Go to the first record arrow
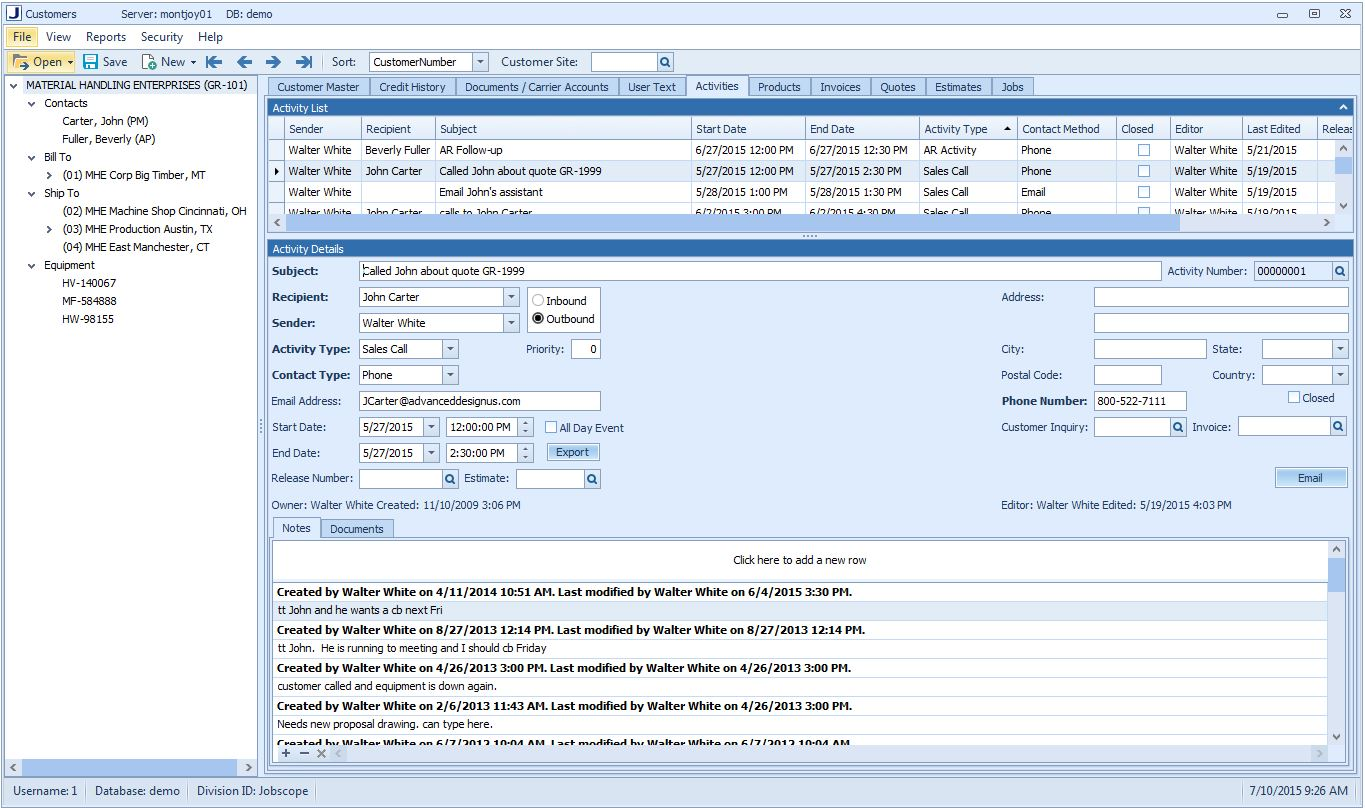The image size is (1365, 808). pyautogui.click(x=213, y=62)
